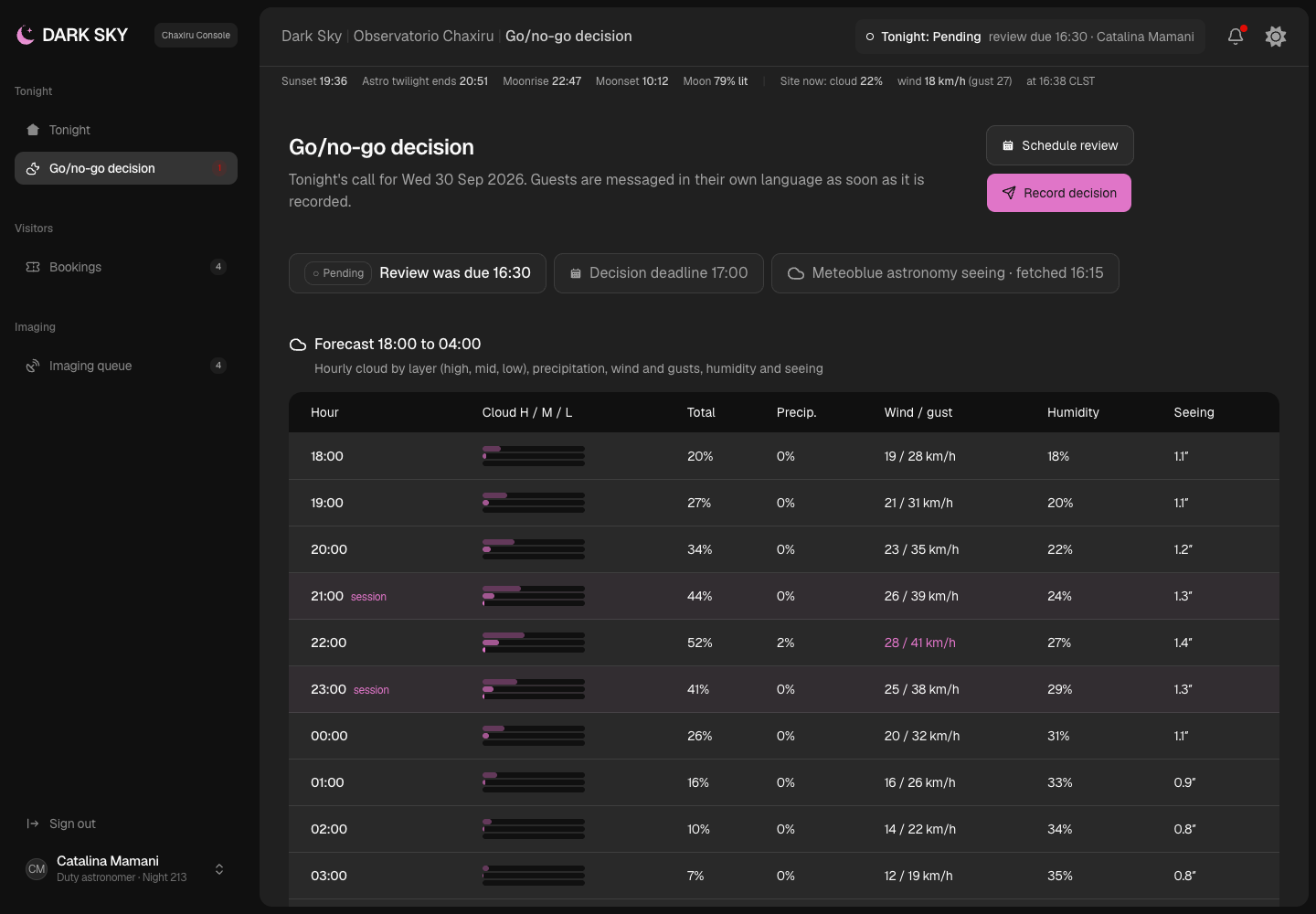
Task: Click the Bookings count badge 4
Action: 218,267
